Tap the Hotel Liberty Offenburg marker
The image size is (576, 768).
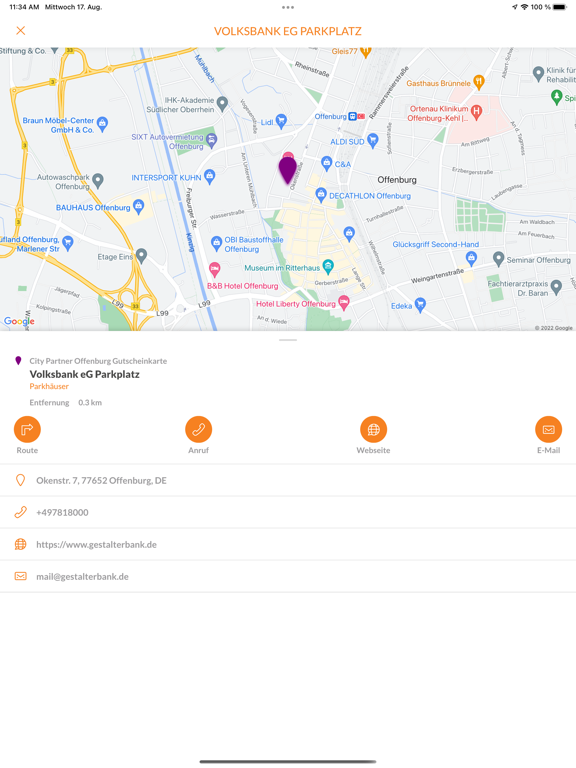(344, 303)
